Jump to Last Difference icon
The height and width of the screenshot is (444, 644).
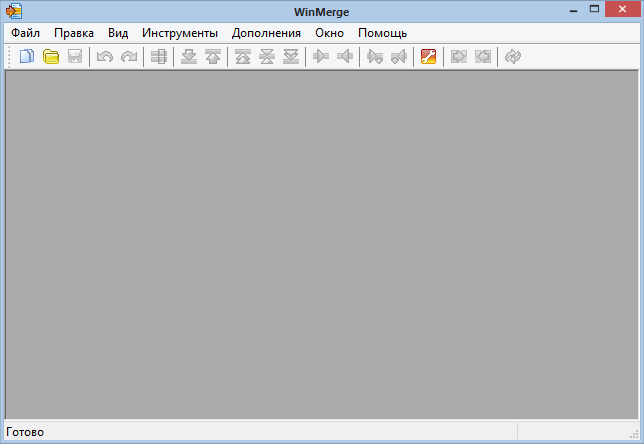[x=291, y=56]
